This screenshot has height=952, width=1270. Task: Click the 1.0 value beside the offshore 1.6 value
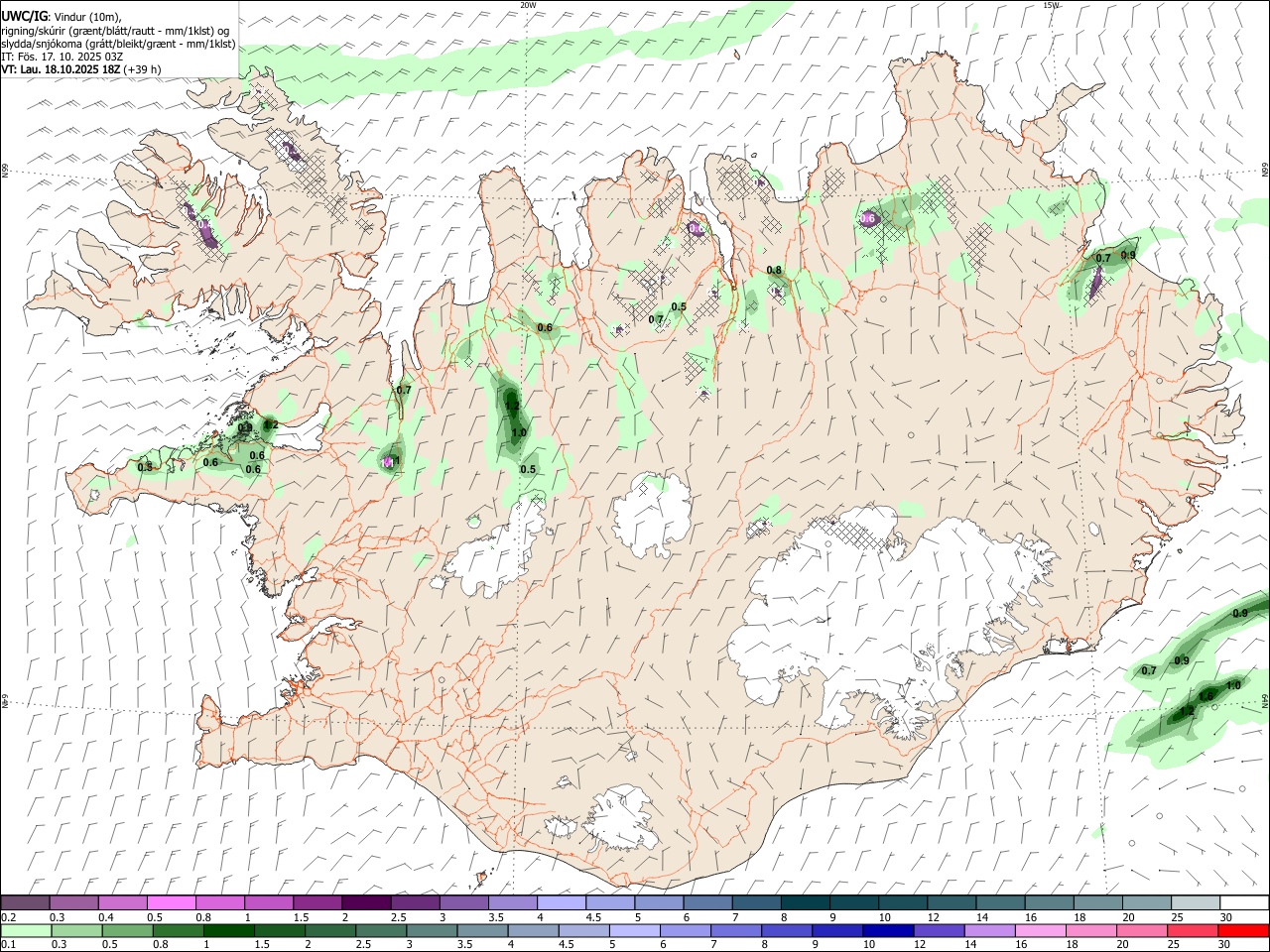point(1233,685)
